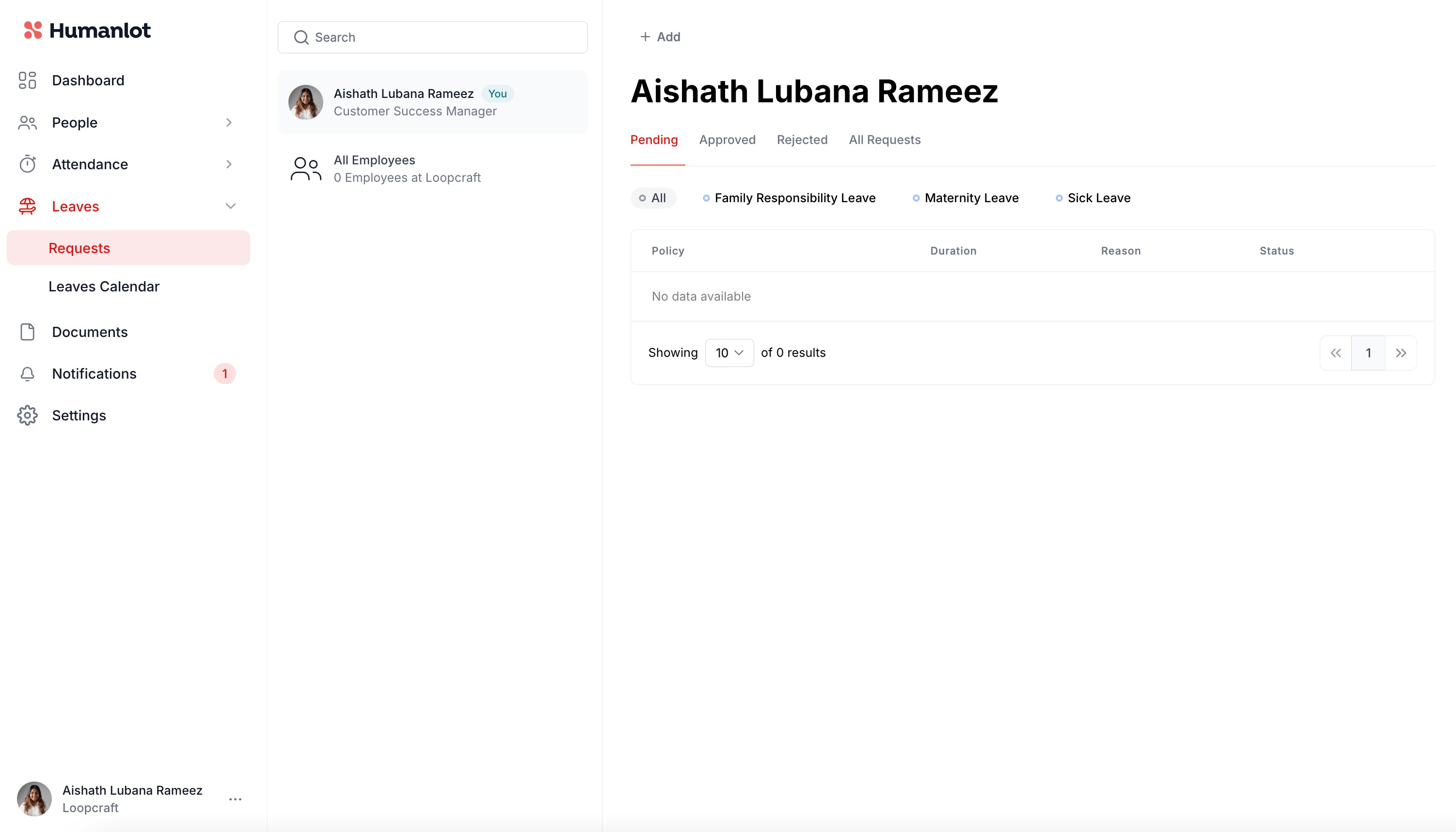Click the Documents file icon

(x=27, y=332)
